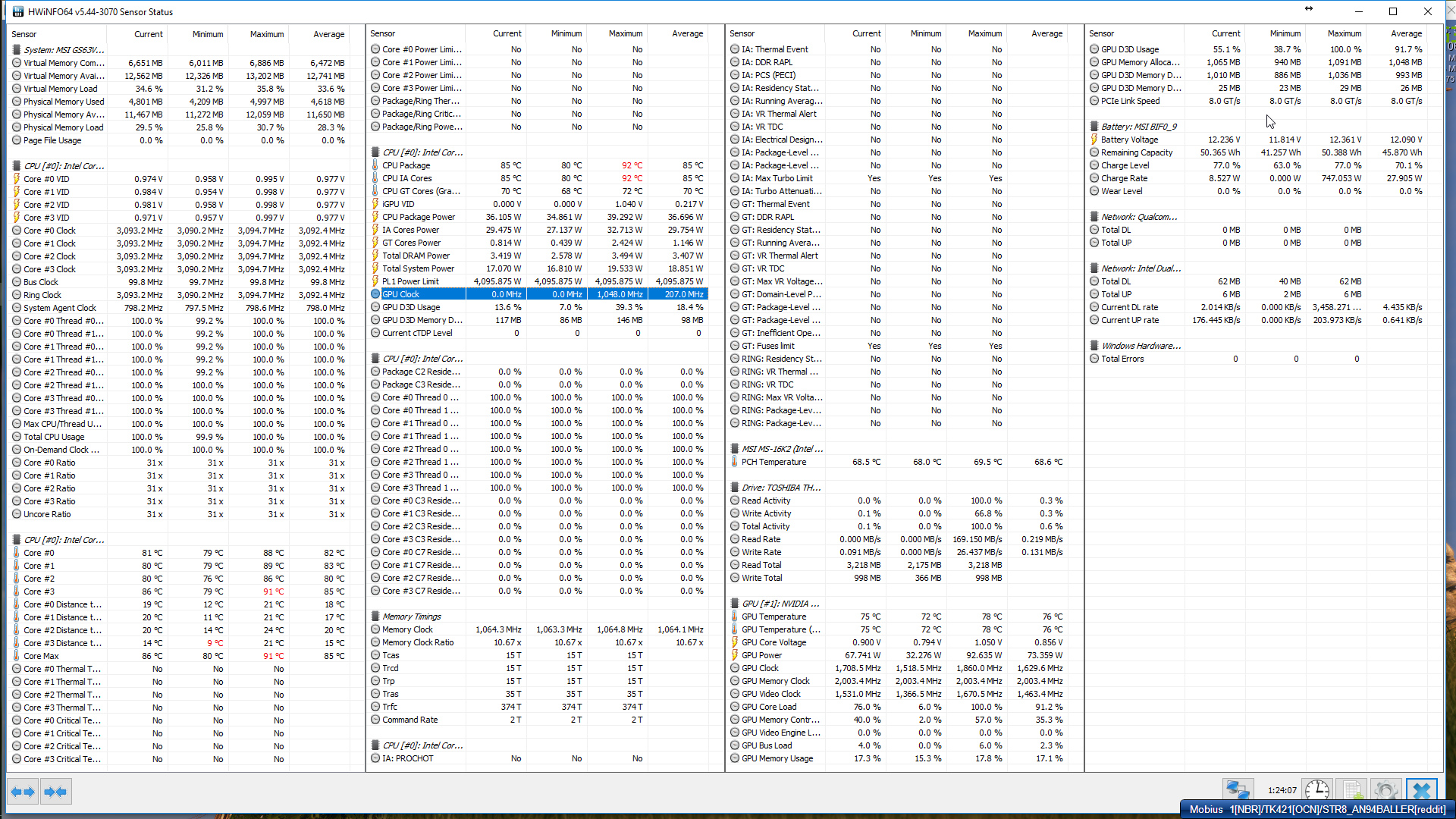Open sensor settings via the gear icon
Screen dimensions: 1456x819
(1385, 790)
